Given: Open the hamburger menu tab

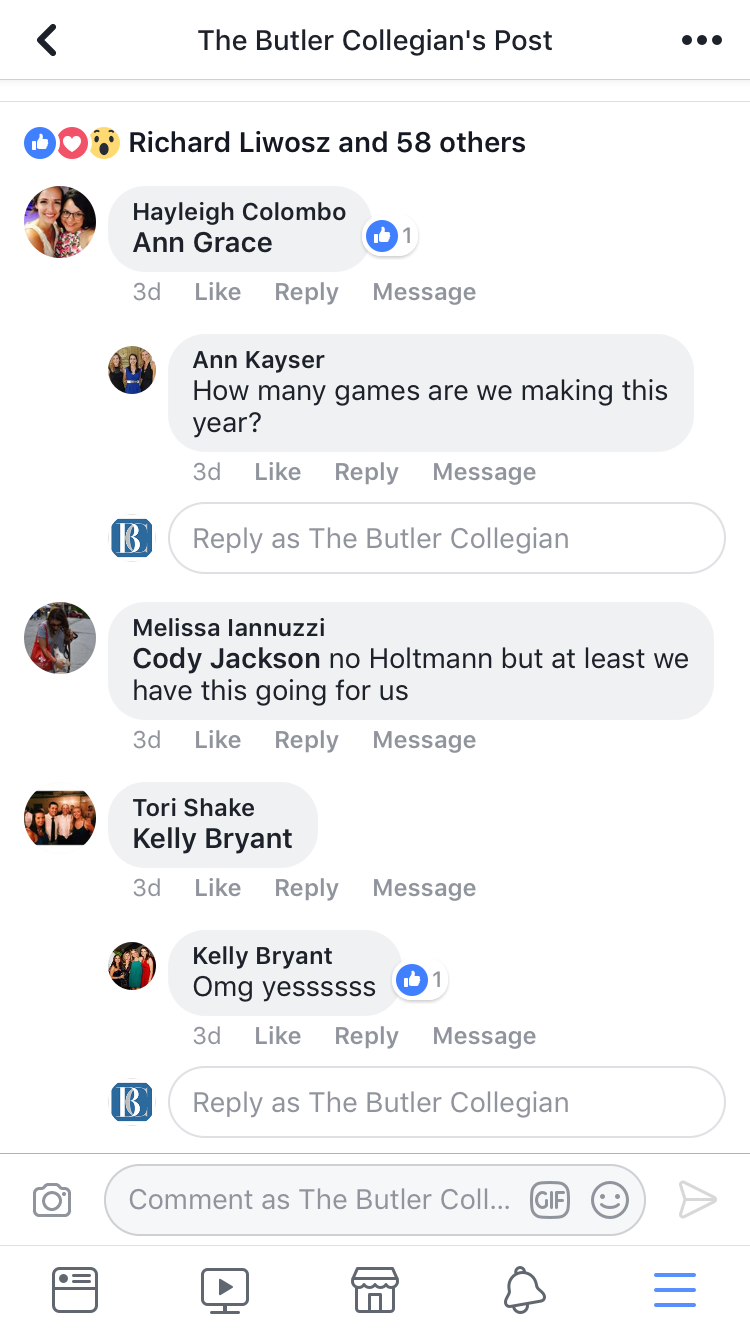Looking at the screenshot, I should (x=675, y=1289).
